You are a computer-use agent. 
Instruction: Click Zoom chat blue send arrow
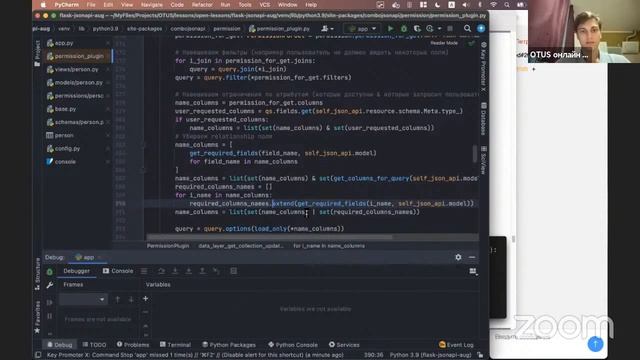[x=595, y=344]
